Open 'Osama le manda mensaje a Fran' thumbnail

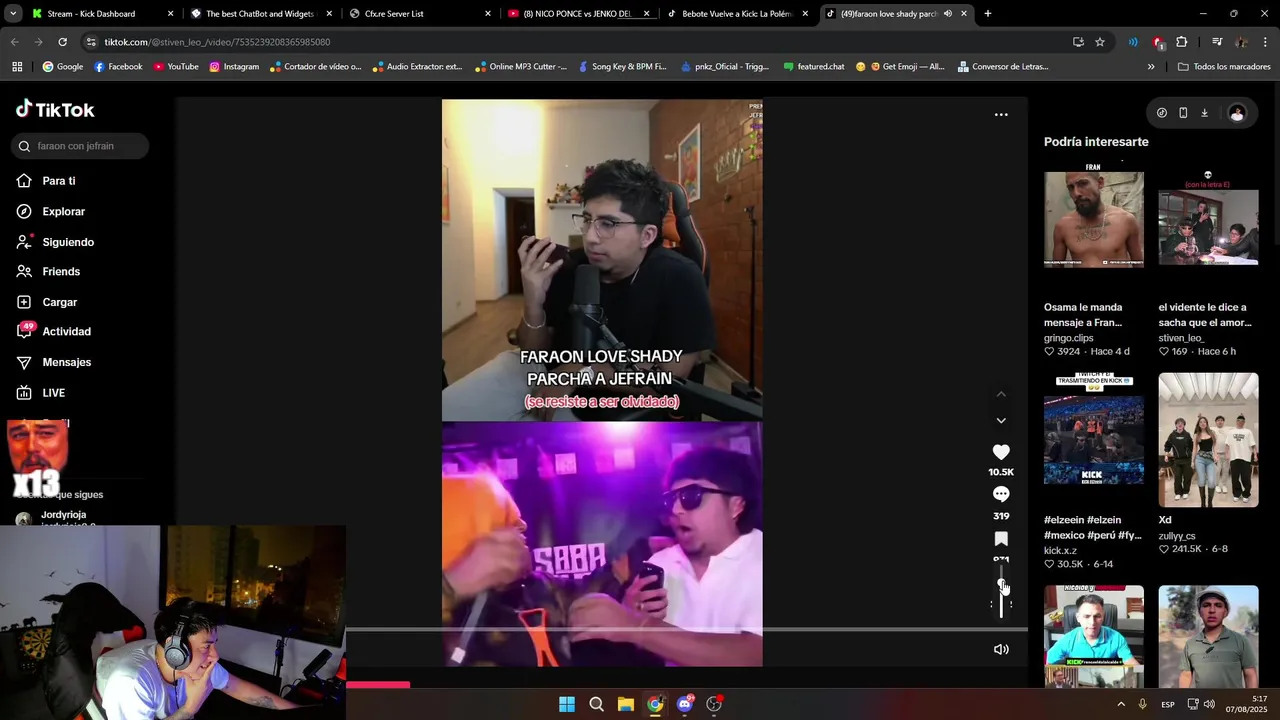click(x=1094, y=220)
